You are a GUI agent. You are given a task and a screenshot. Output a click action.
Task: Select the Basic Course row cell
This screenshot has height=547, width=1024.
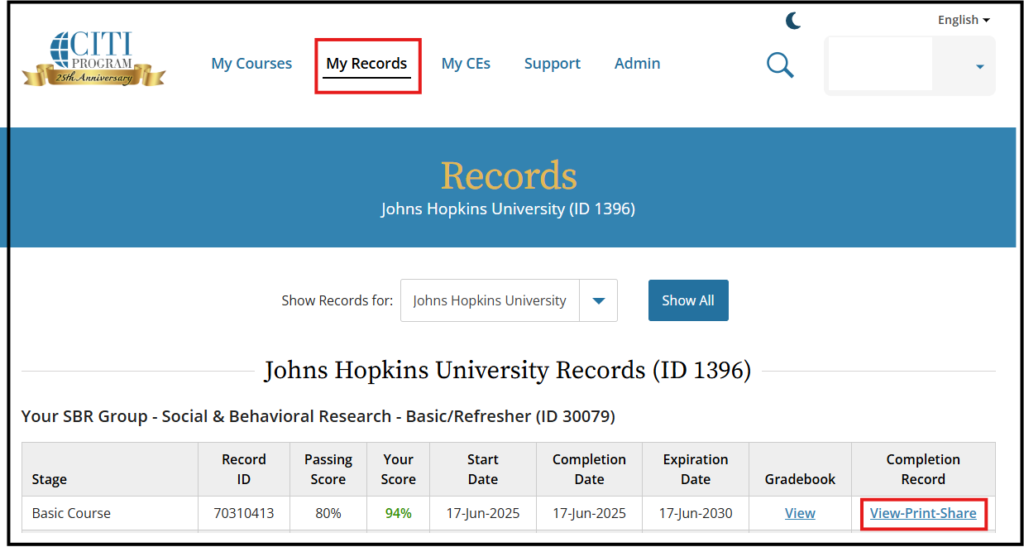pos(110,514)
